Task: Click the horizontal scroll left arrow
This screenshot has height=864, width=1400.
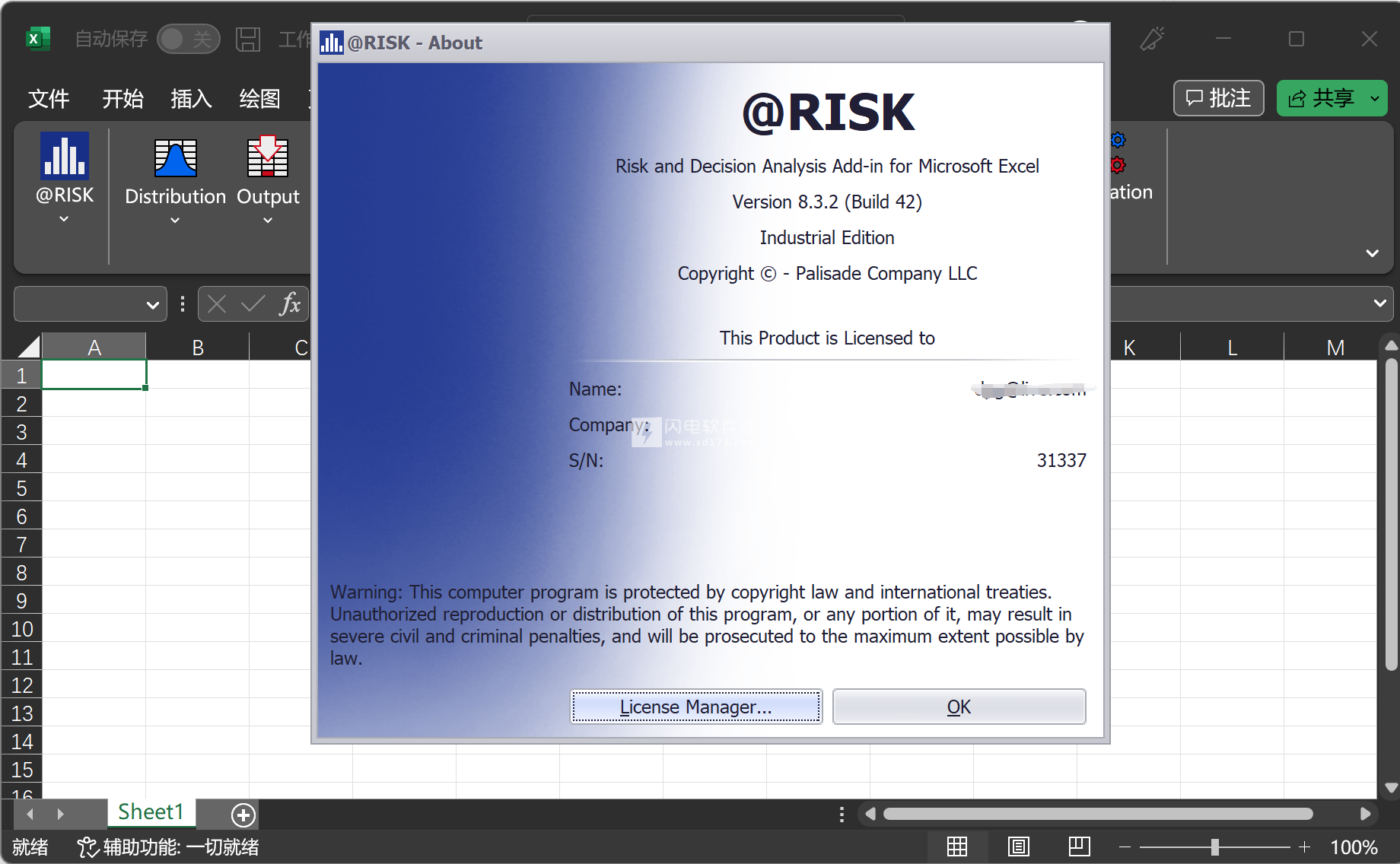Action: click(x=870, y=814)
